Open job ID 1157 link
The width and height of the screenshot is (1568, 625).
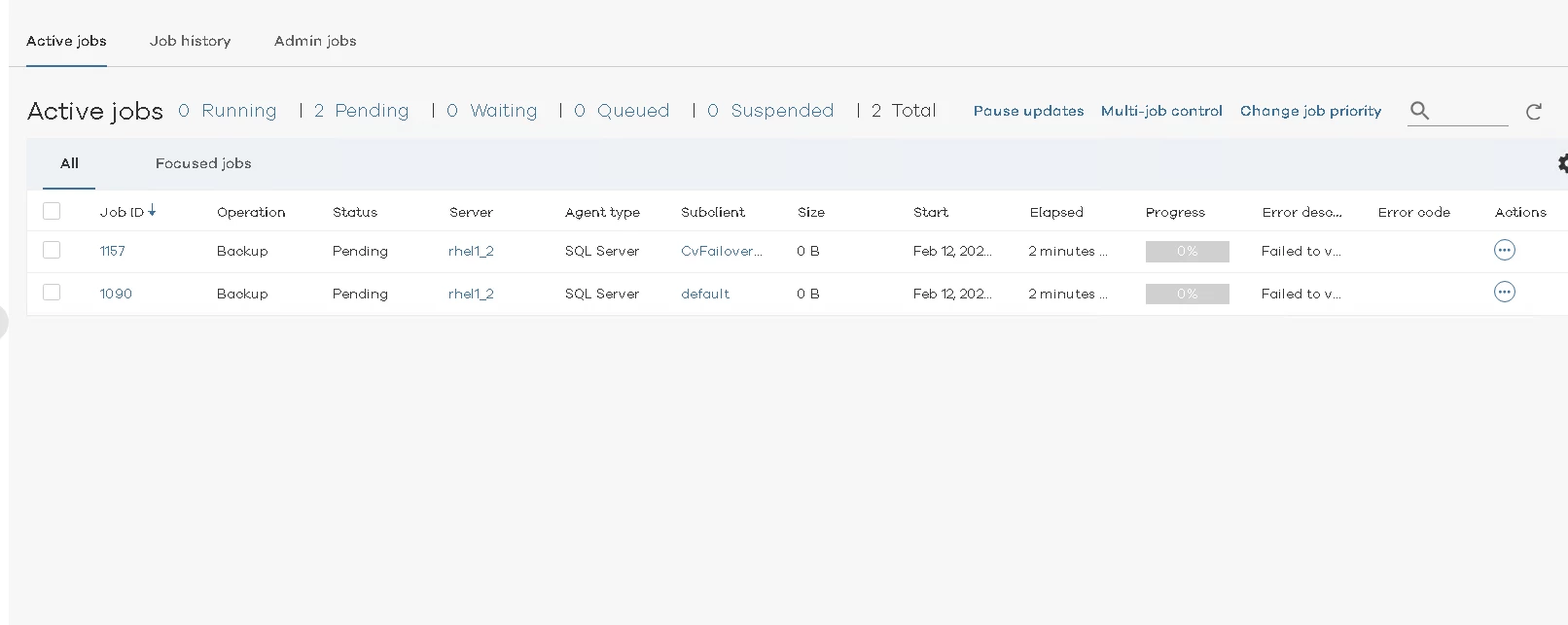click(x=112, y=251)
